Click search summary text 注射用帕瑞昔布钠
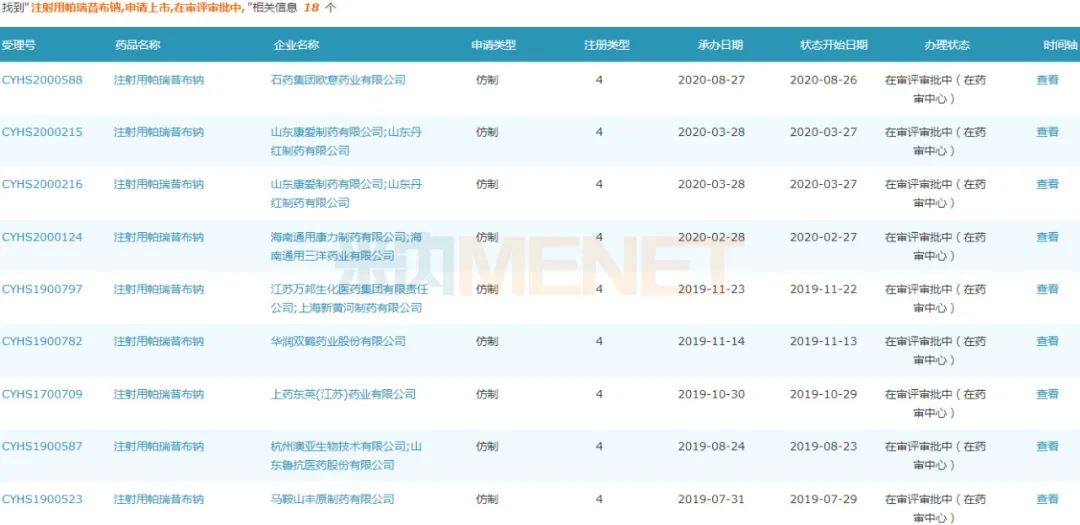 tap(77, 8)
